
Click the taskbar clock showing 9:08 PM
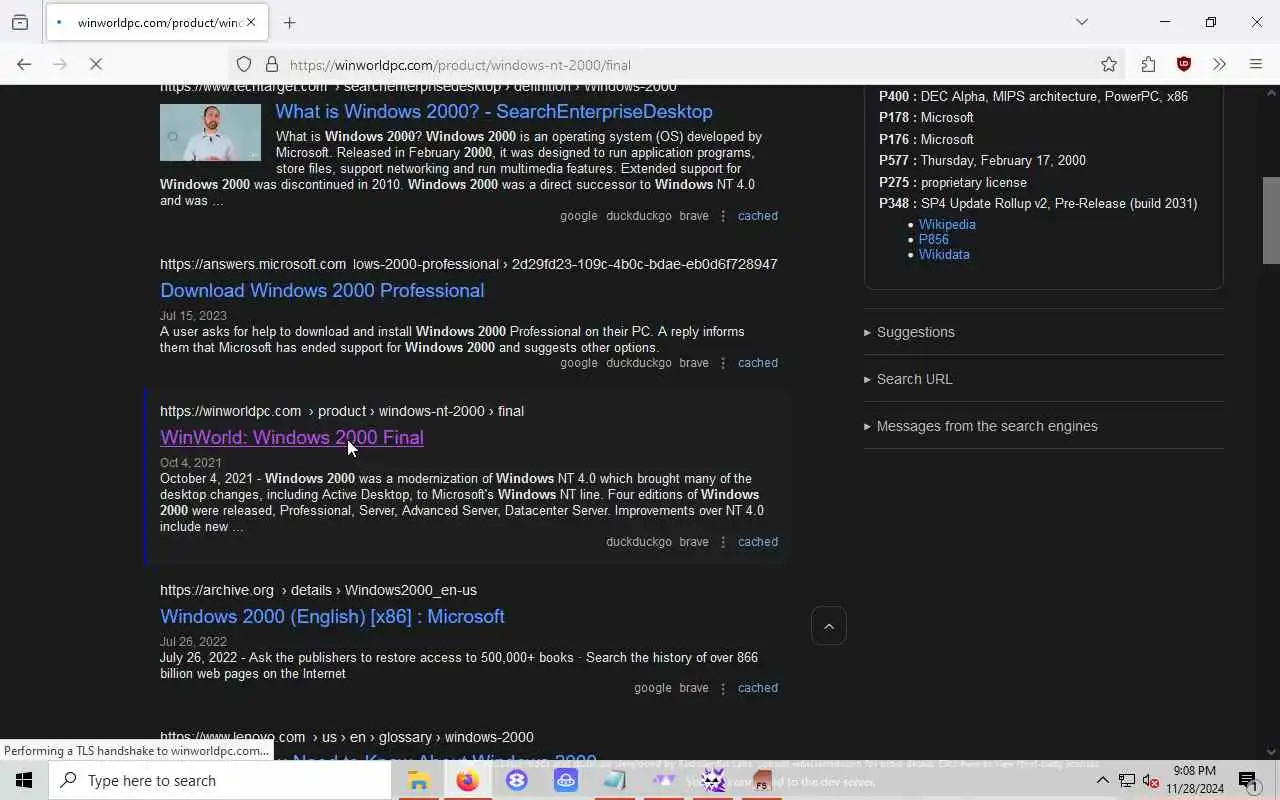1195,780
